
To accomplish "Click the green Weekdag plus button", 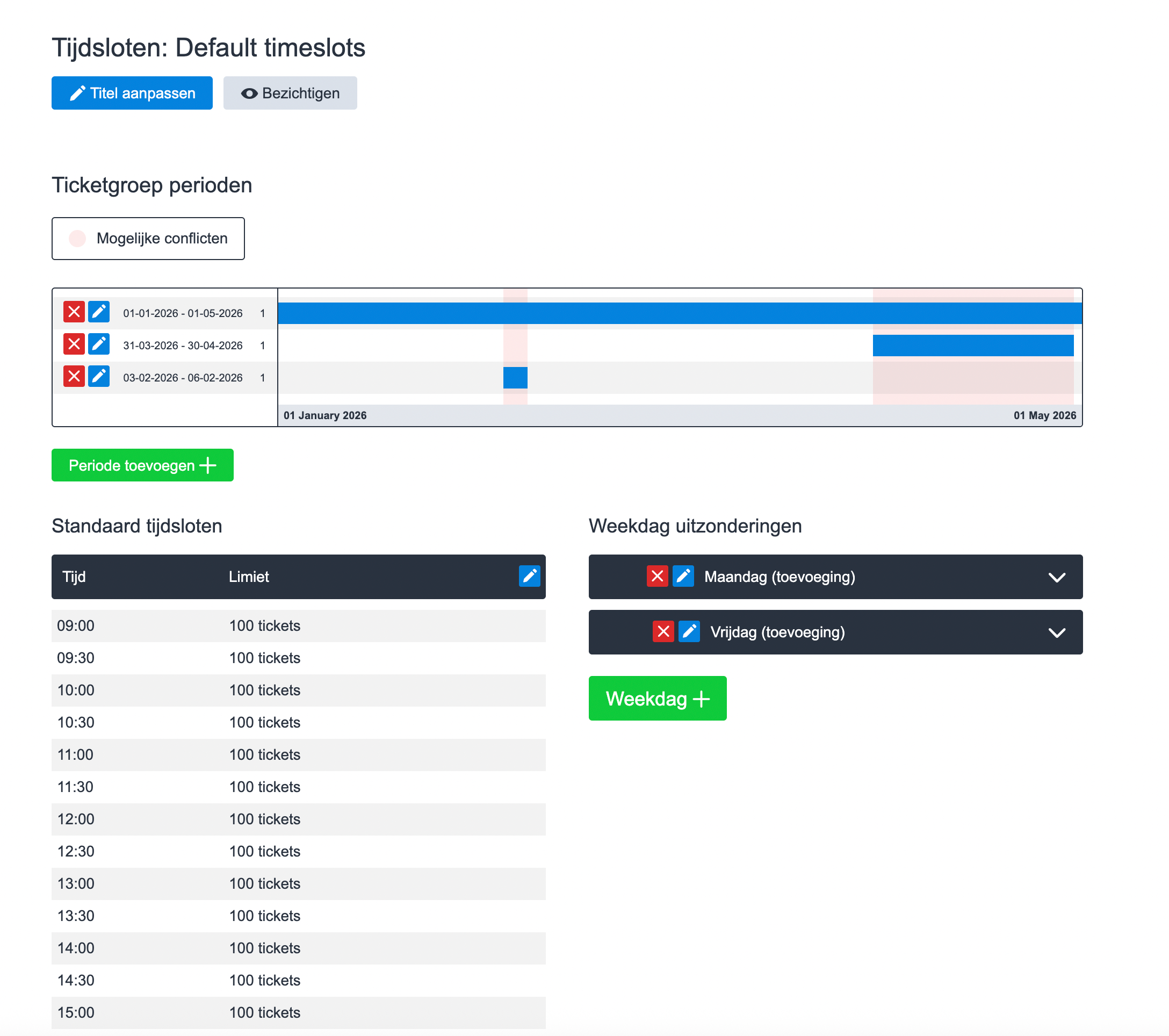I will click(x=657, y=699).
